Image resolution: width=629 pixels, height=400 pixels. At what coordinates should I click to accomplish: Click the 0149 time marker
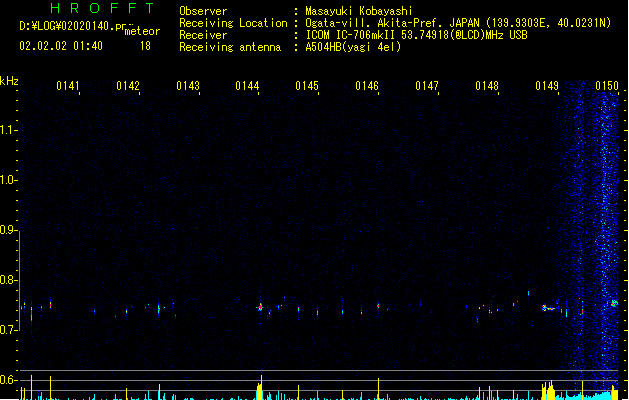(547, 86)
